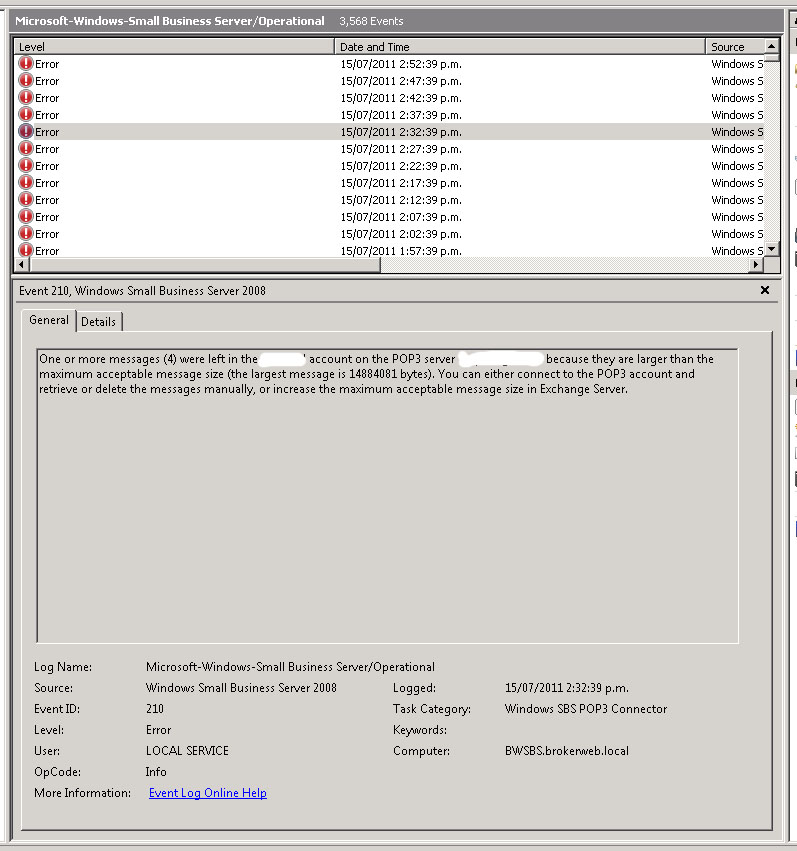Click the Source column header
Screen dimensions: 797x851
point(735,47)
